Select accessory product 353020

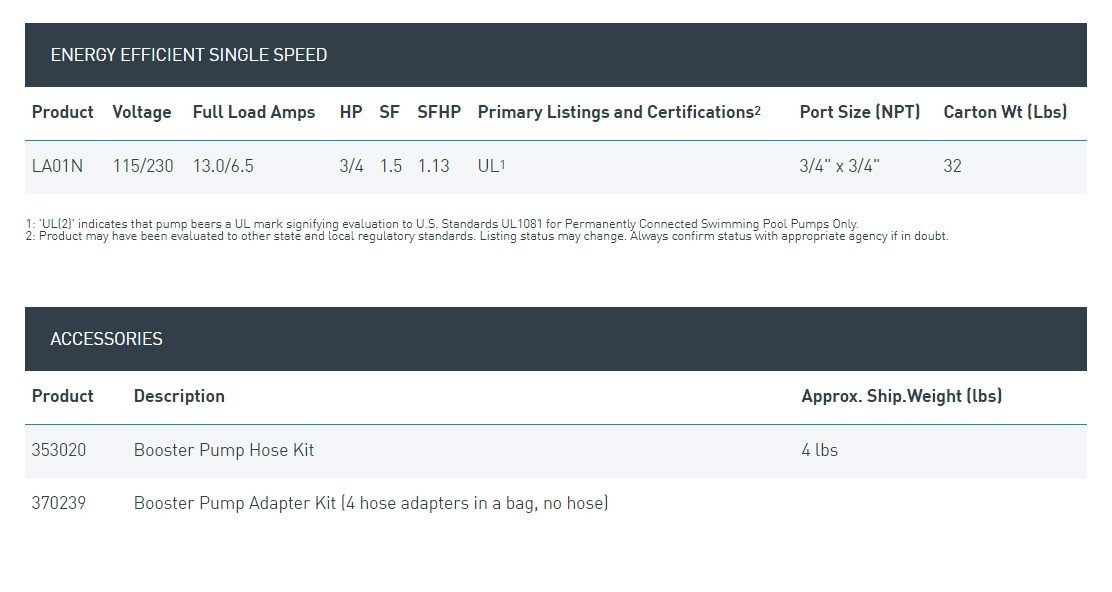click(x=59, y=450)
